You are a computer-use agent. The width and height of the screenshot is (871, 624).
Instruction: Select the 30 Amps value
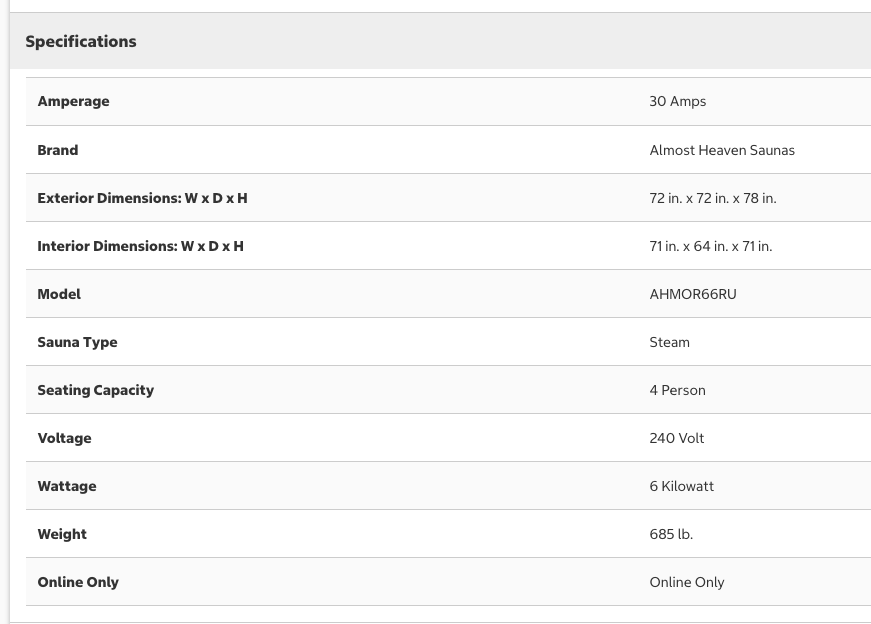677,101
